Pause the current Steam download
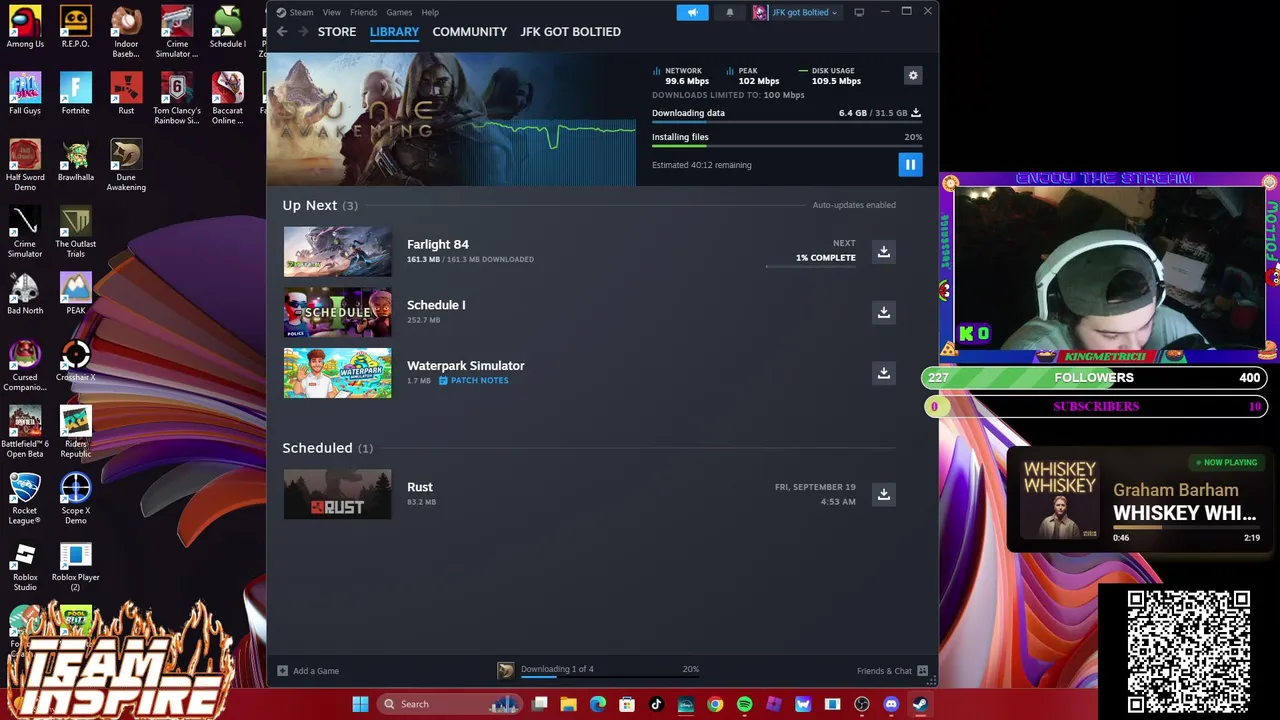The width and height of the screenshot is (1280, 720). click(x=910, y=164)
